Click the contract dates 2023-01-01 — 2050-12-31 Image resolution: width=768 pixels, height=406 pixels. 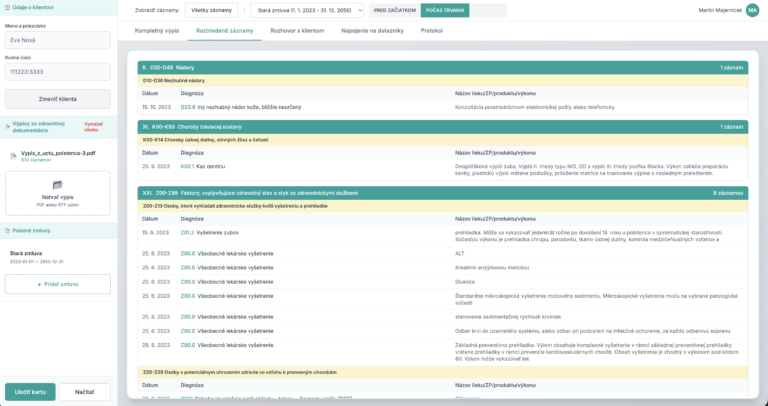36,262
